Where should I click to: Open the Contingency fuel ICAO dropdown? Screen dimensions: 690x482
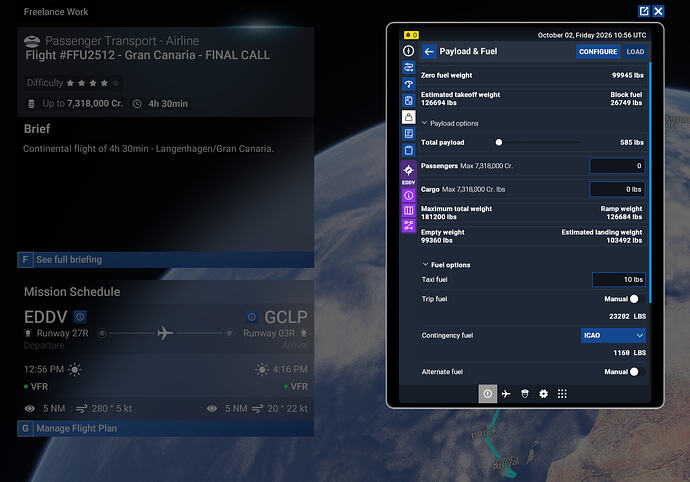613,335
